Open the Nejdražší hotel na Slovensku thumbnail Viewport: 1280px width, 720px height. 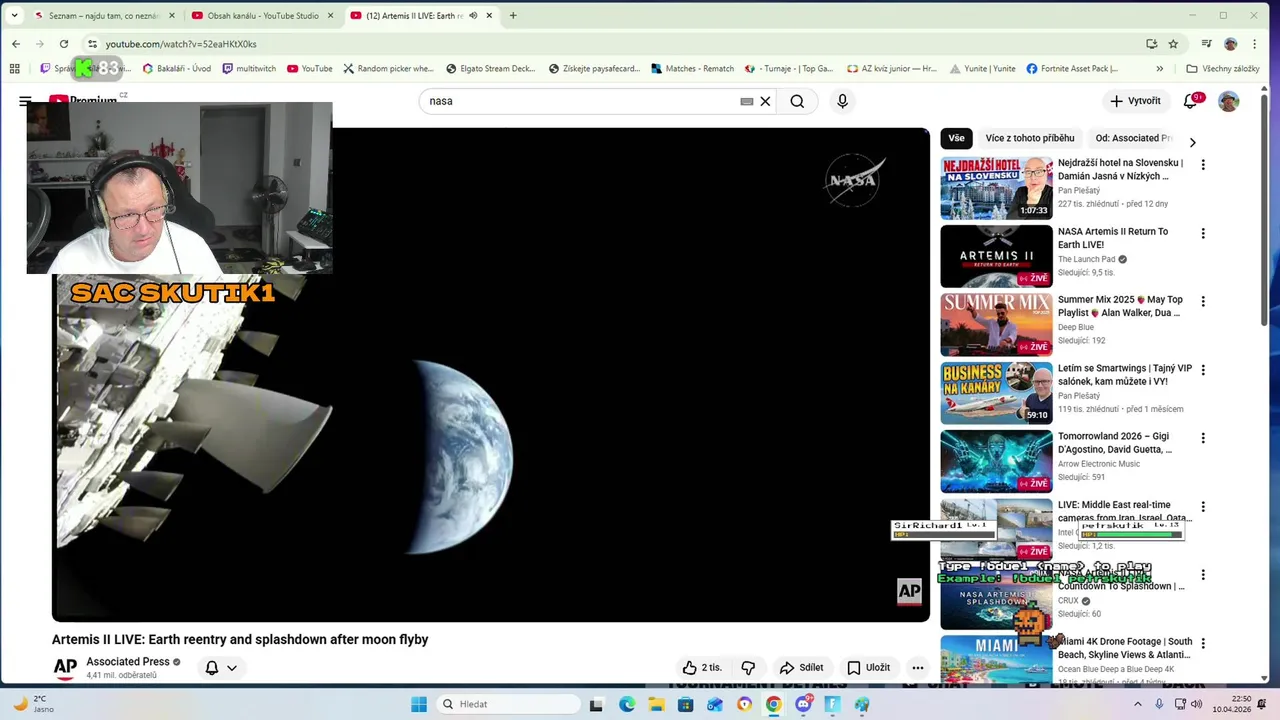(996, 188)
